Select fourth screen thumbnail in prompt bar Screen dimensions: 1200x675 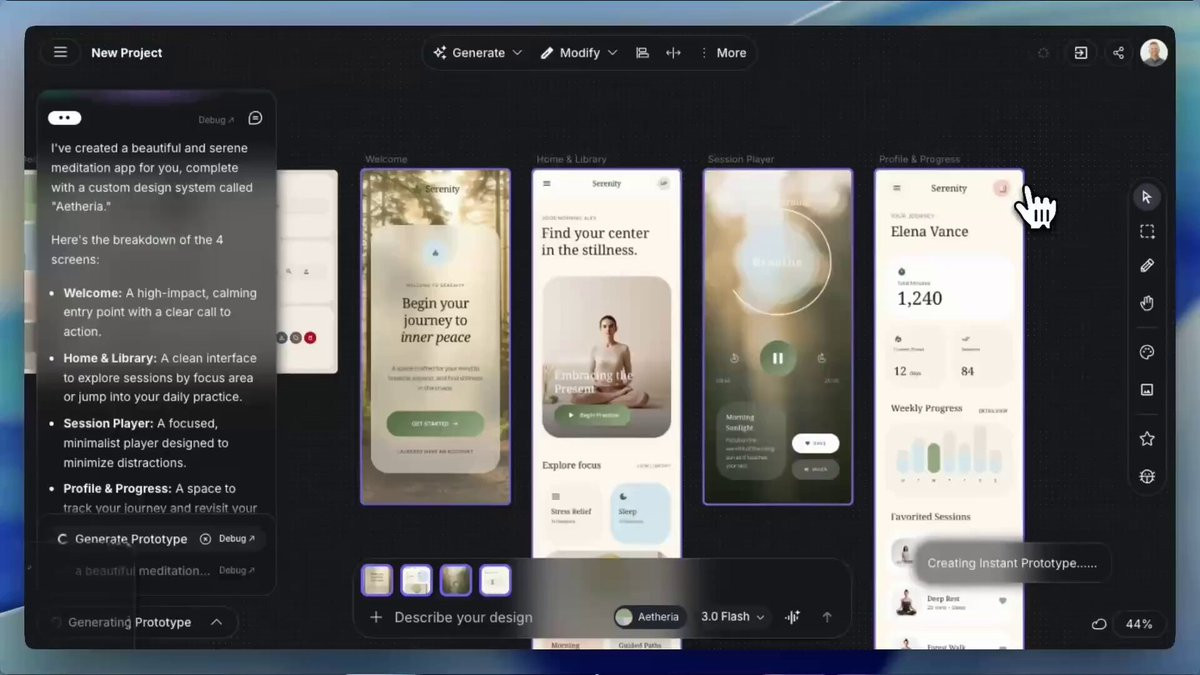pos(495,580)
